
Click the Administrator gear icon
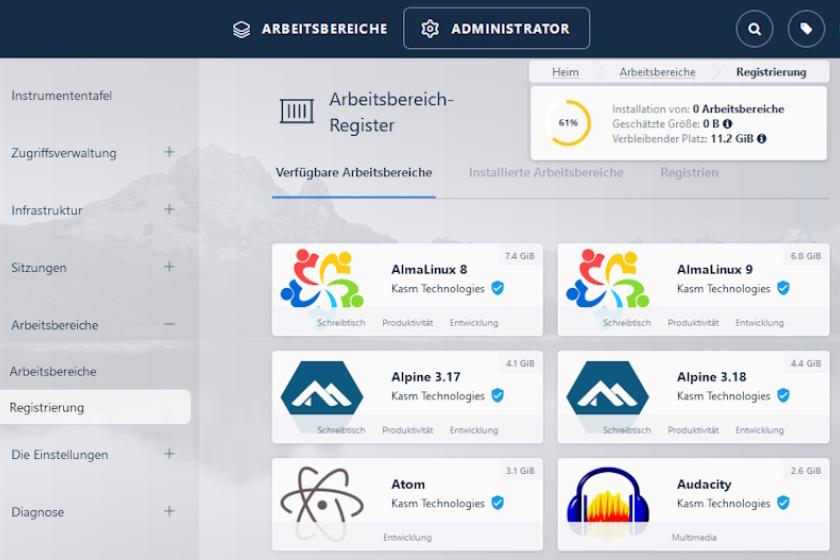(430, 28)
